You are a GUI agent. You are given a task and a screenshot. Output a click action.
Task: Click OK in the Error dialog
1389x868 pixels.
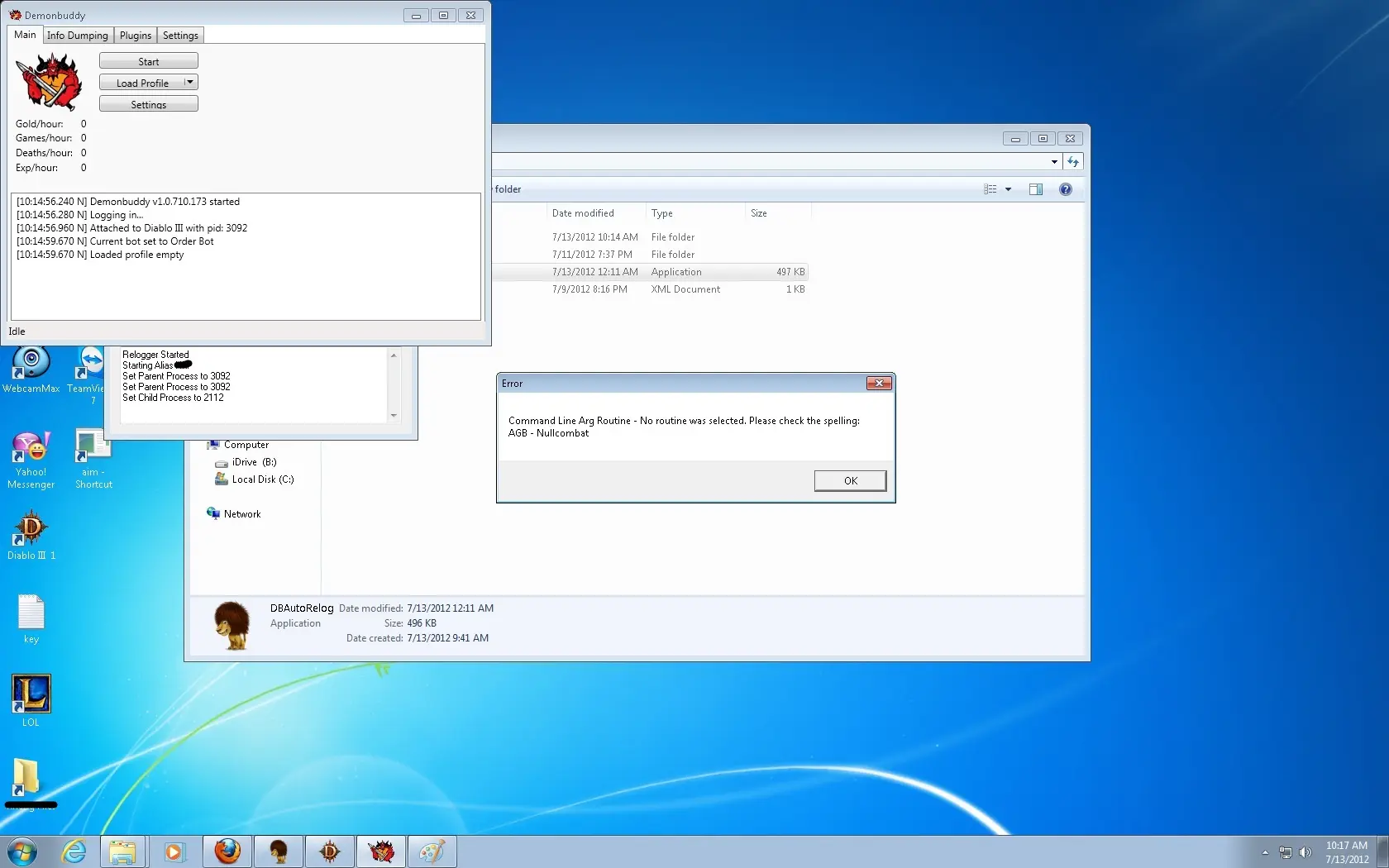tap(850, 480)
